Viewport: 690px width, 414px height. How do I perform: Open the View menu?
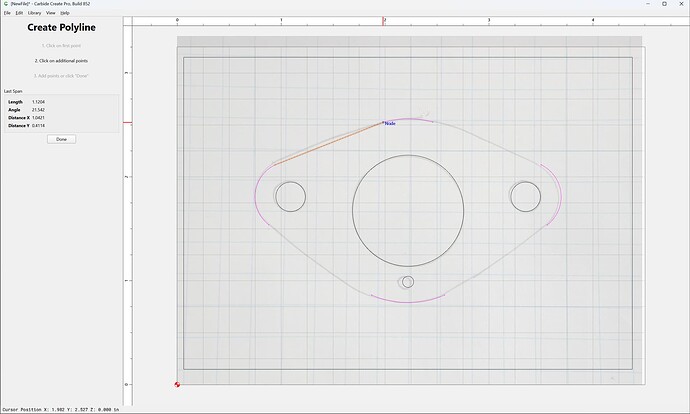[x=51, y=13]
